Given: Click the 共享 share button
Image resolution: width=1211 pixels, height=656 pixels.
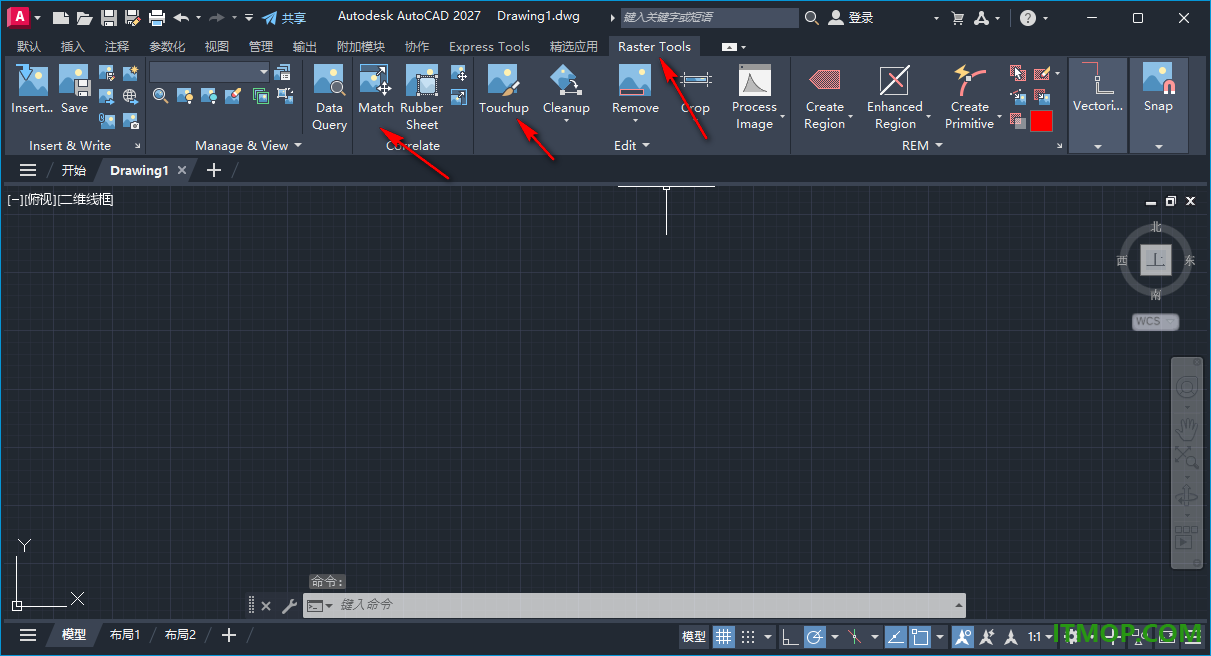Looking at the screenshot, I should tap(284, 17).
